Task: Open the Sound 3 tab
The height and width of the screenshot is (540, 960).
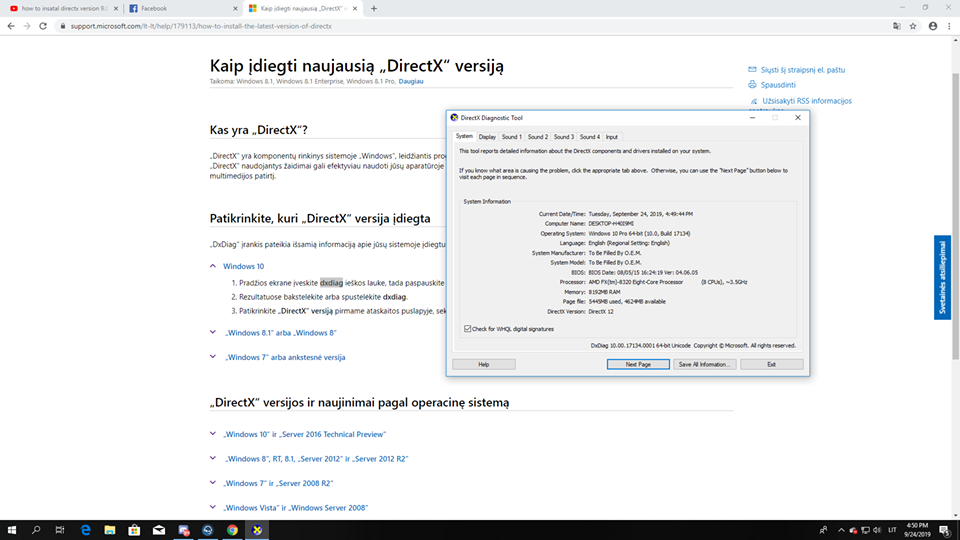Action: [564, 137]
